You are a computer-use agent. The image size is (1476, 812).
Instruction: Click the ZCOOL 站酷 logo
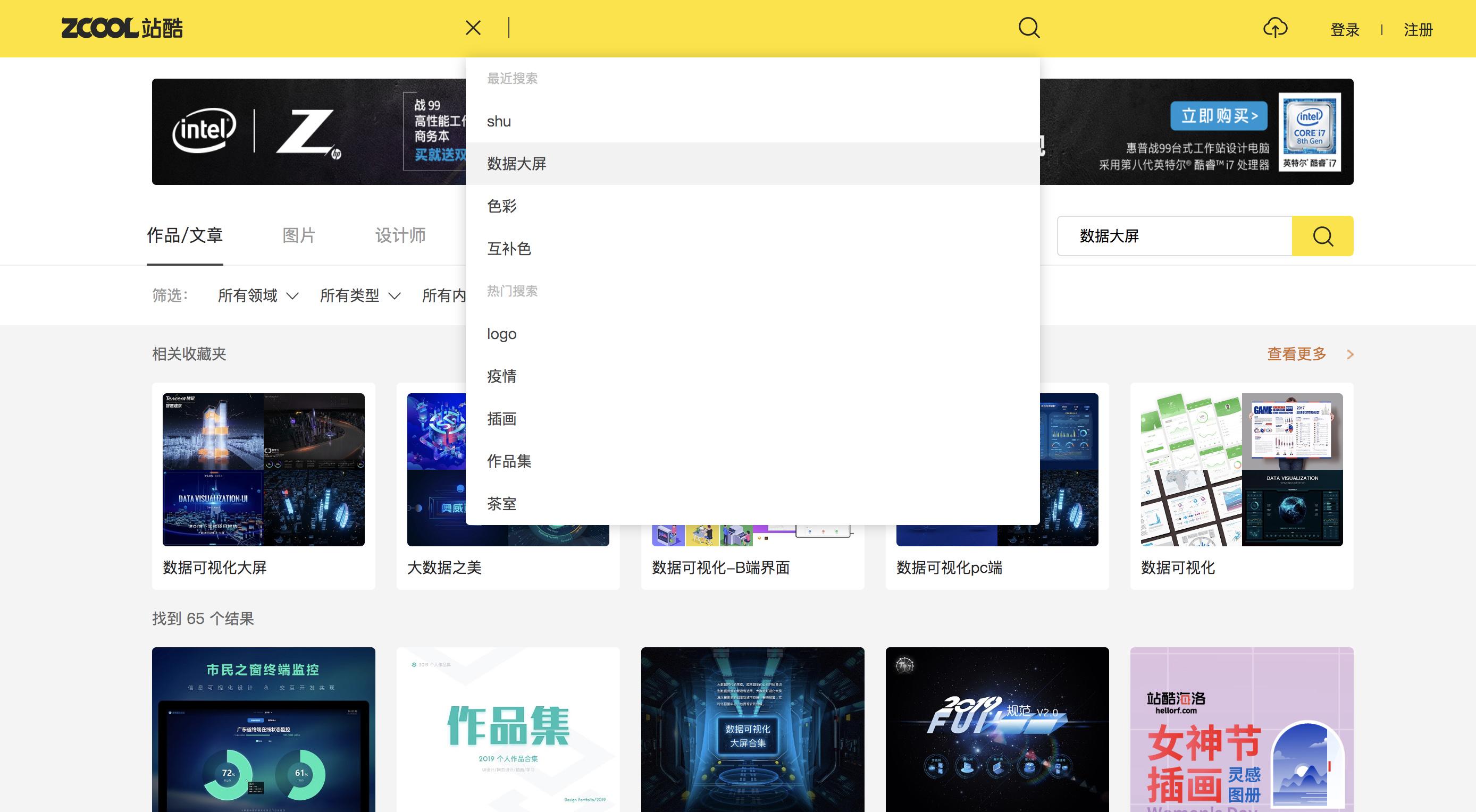[x=122, y=28]
